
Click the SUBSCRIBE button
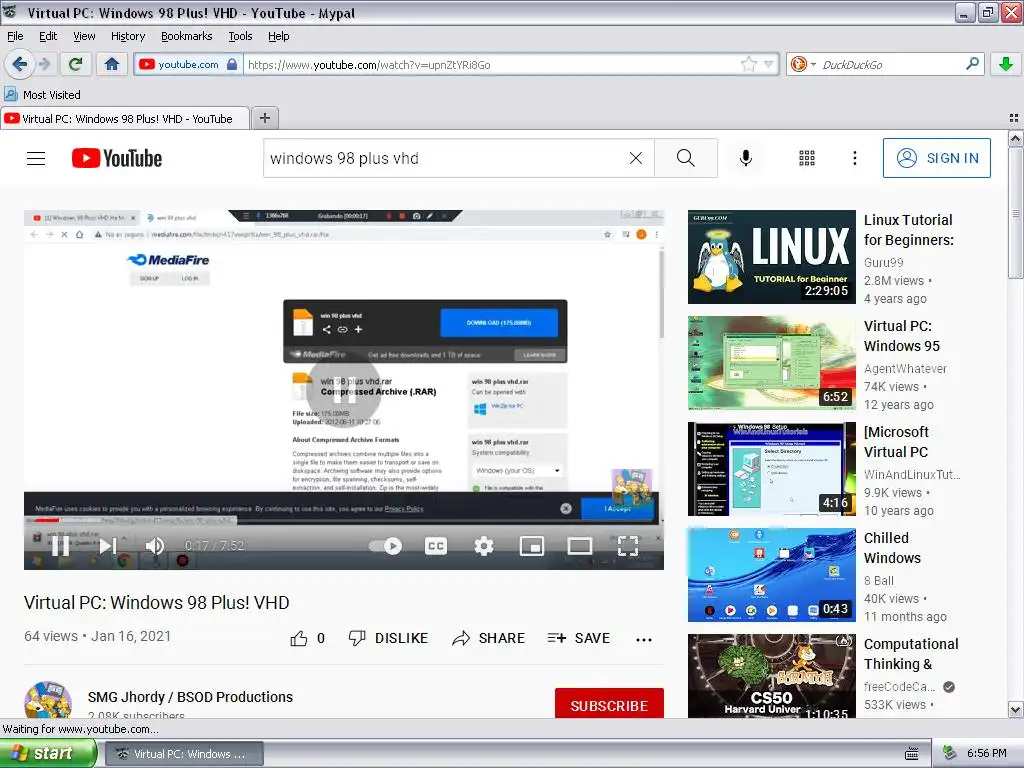click(609, 704)
